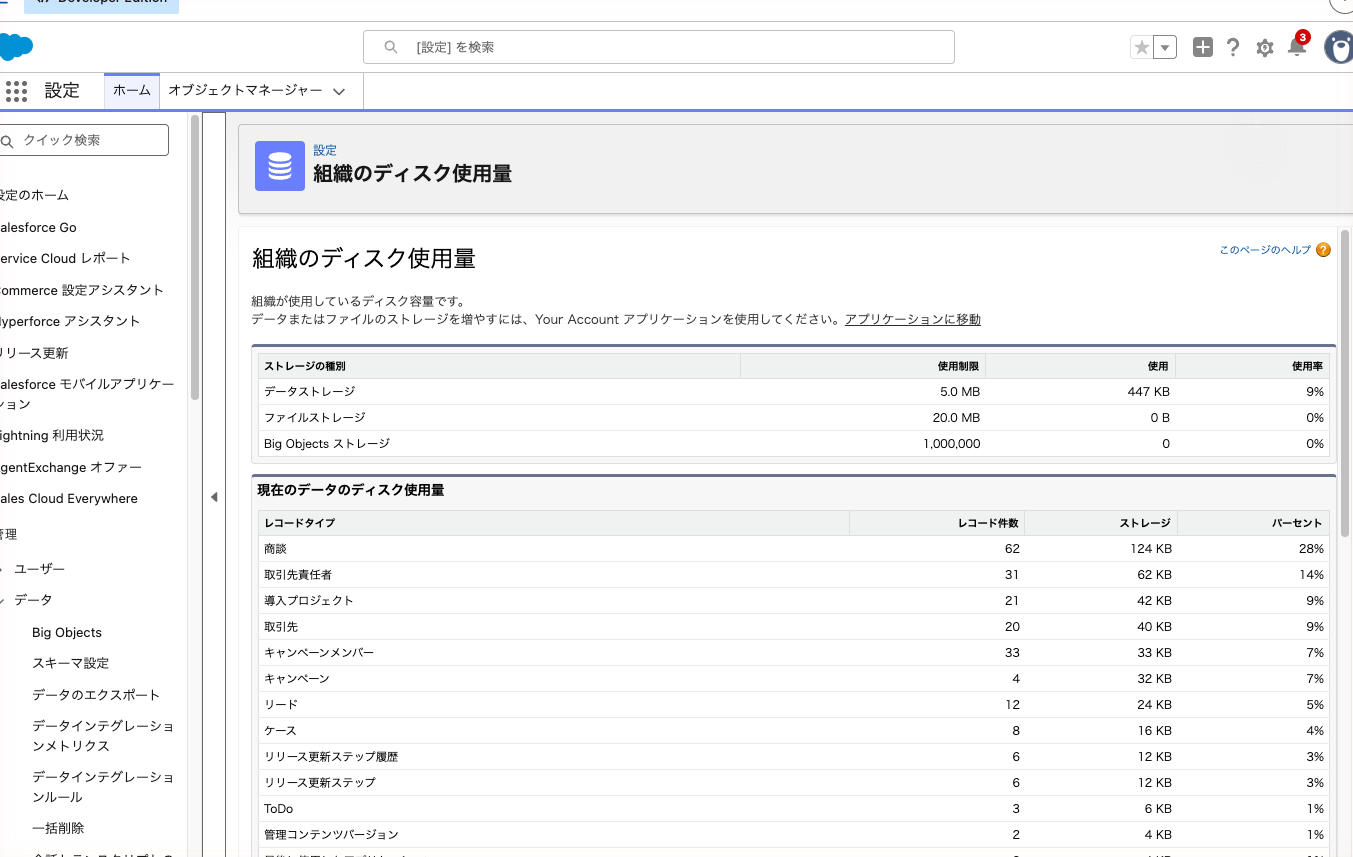Open データインテグレーションメトリクス in the sidebar
The width and height of the screenshot is (1353, 857).
(103, 736)
